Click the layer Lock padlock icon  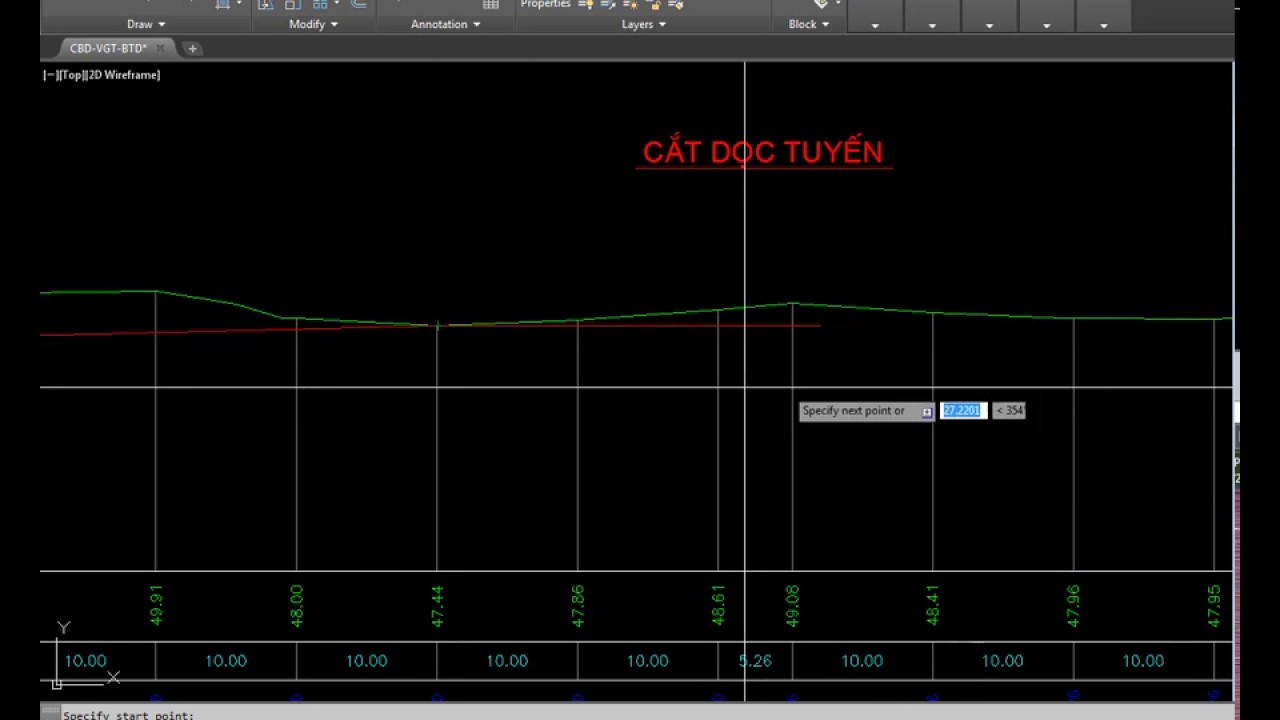[654, 4]
